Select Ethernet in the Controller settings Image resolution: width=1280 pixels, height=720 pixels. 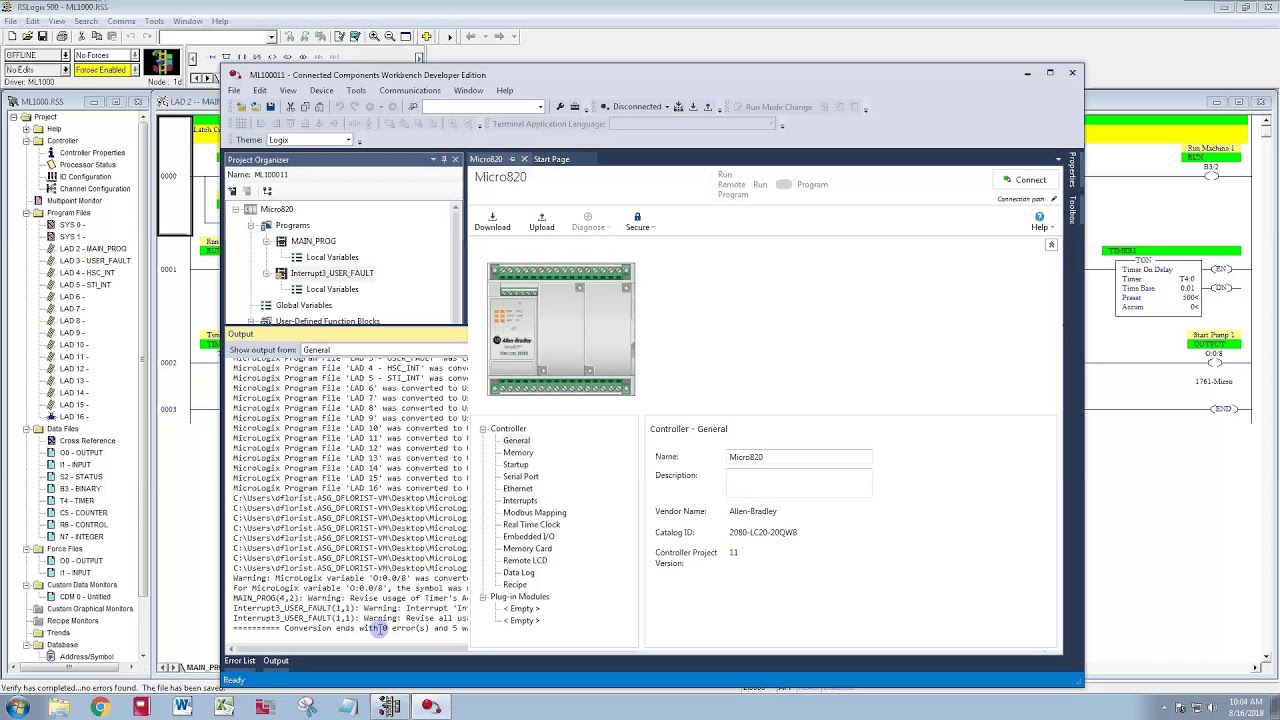518,489
